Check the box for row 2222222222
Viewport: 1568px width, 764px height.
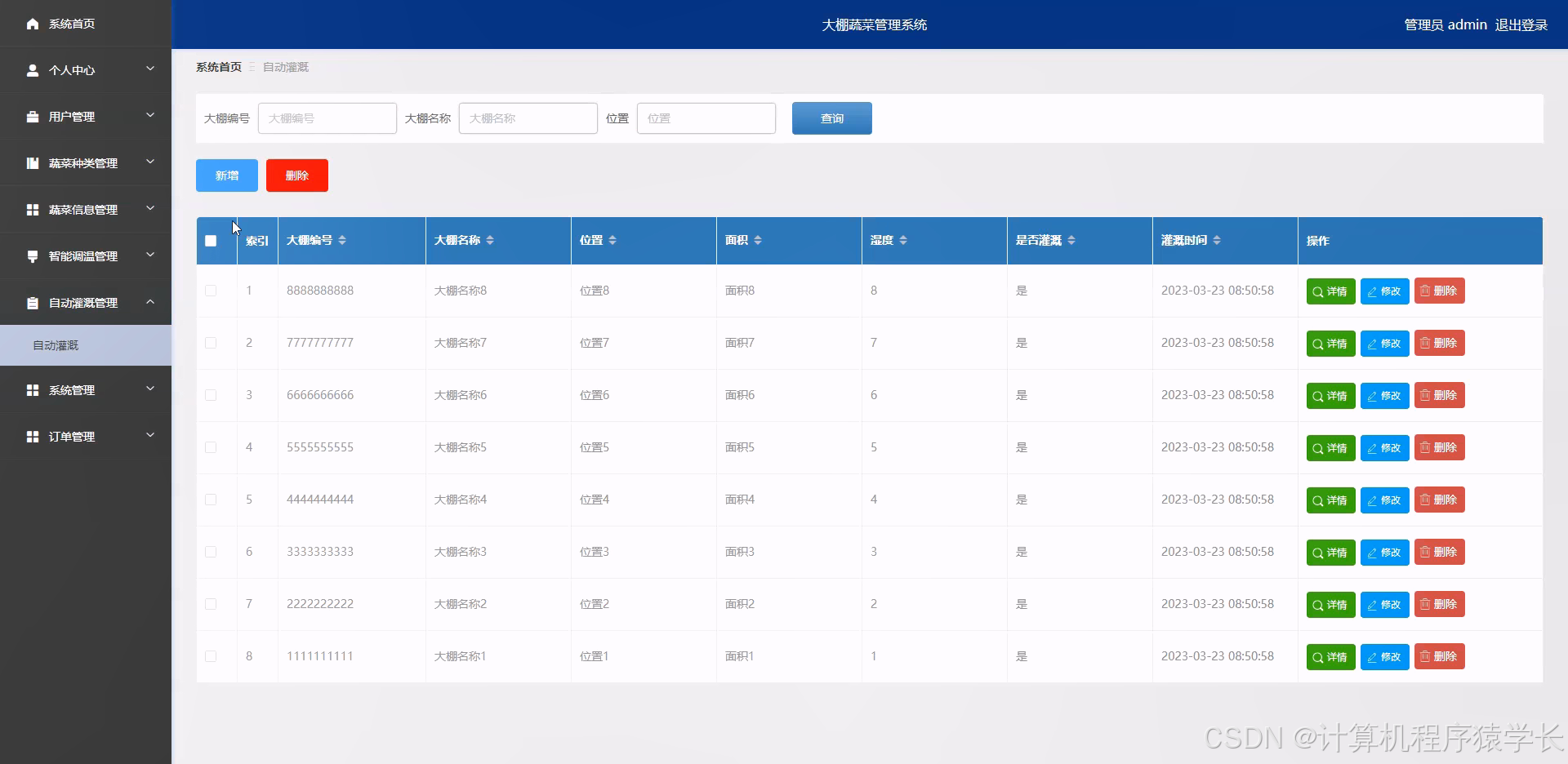coord(211,604)
